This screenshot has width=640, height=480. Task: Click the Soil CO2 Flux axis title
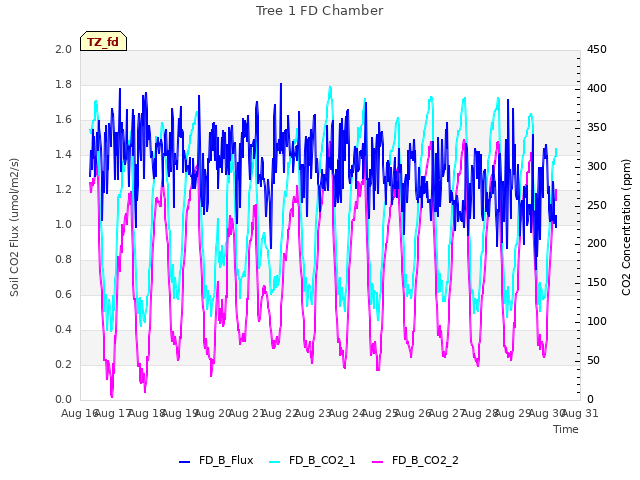coord(14,227)
